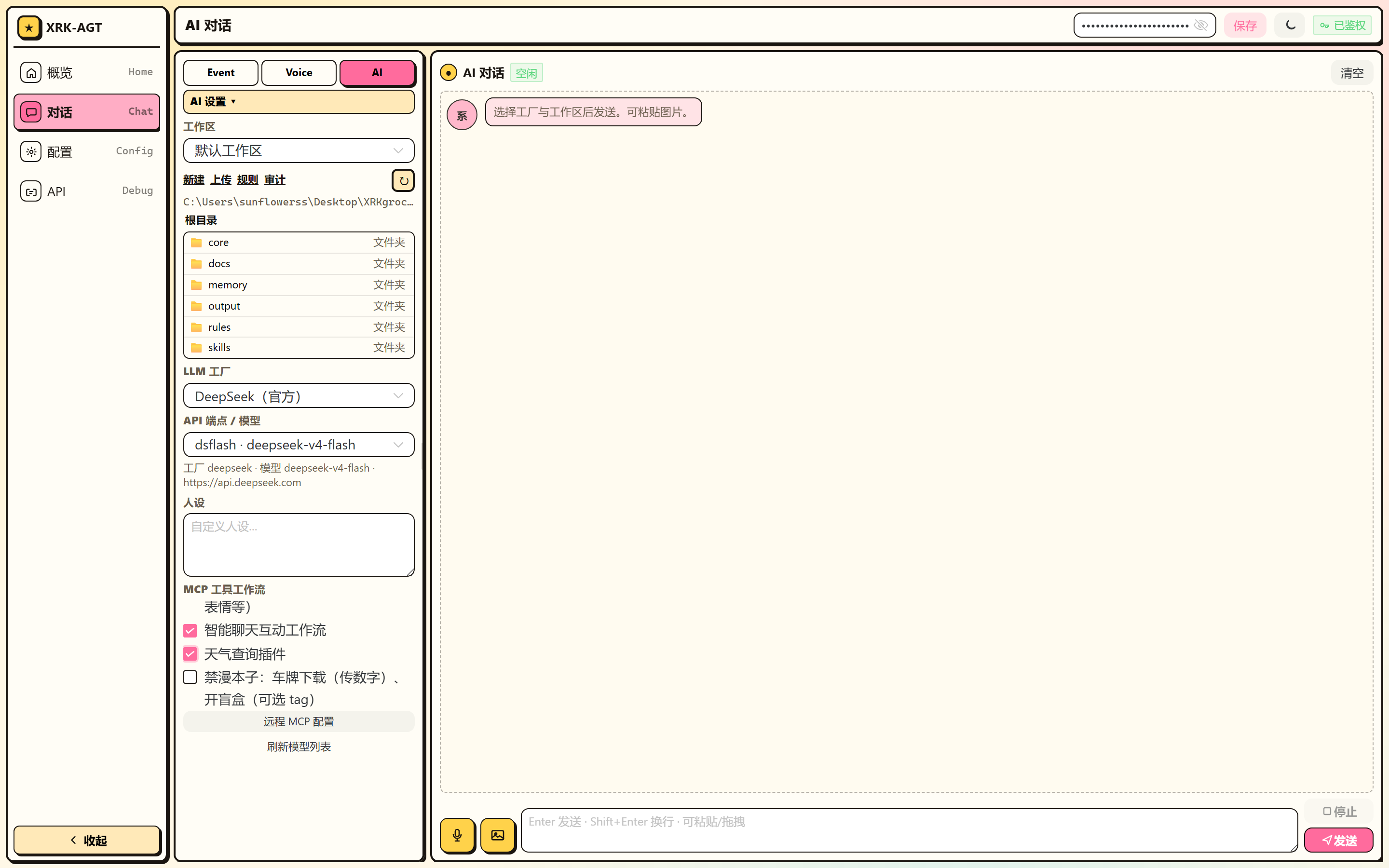Viewport: 1389px width, 868px height.
Task: Click the 系 system message avatar
Action: [462, 115]
